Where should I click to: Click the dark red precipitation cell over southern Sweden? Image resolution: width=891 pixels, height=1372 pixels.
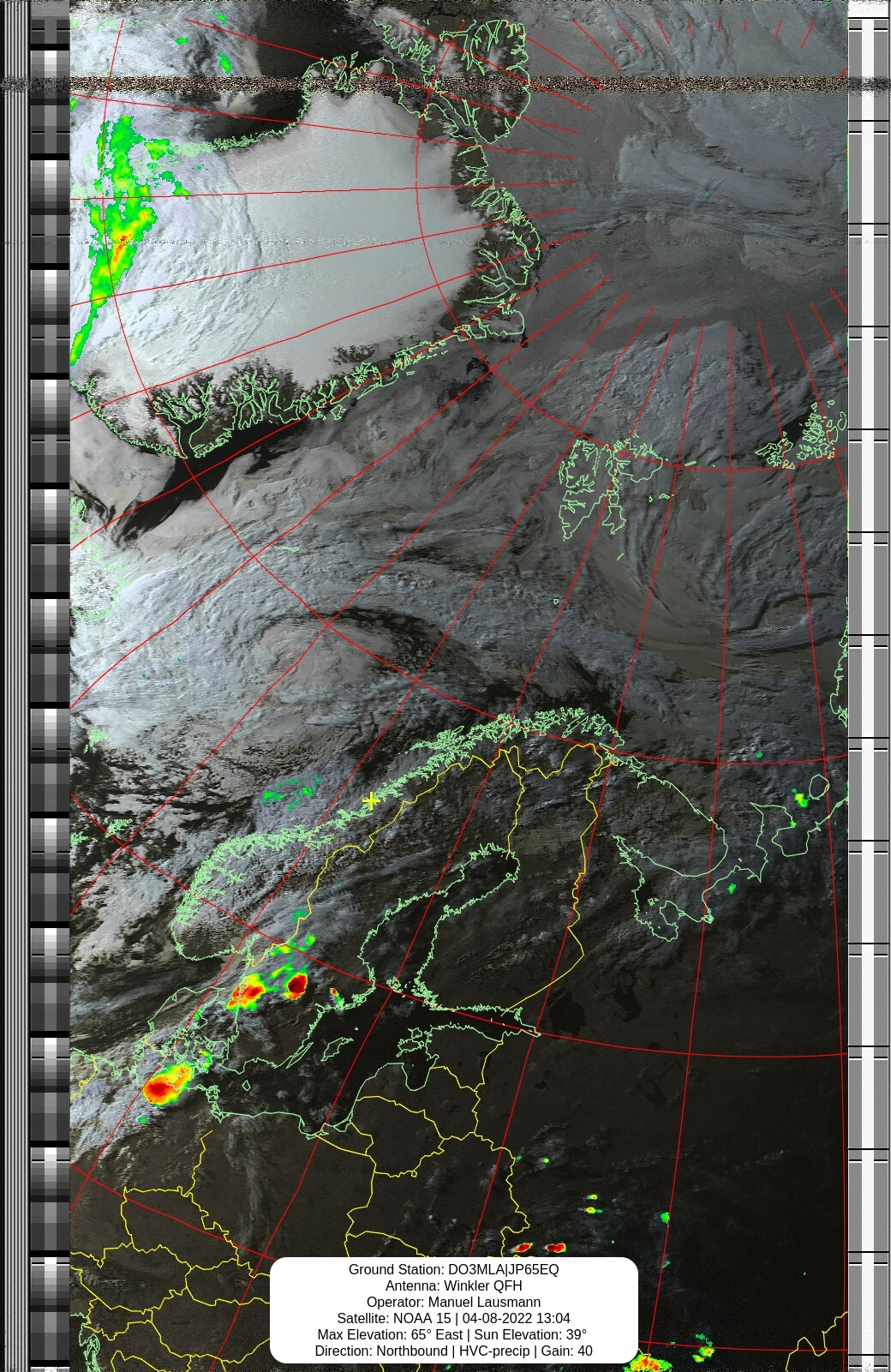(296, 985)
